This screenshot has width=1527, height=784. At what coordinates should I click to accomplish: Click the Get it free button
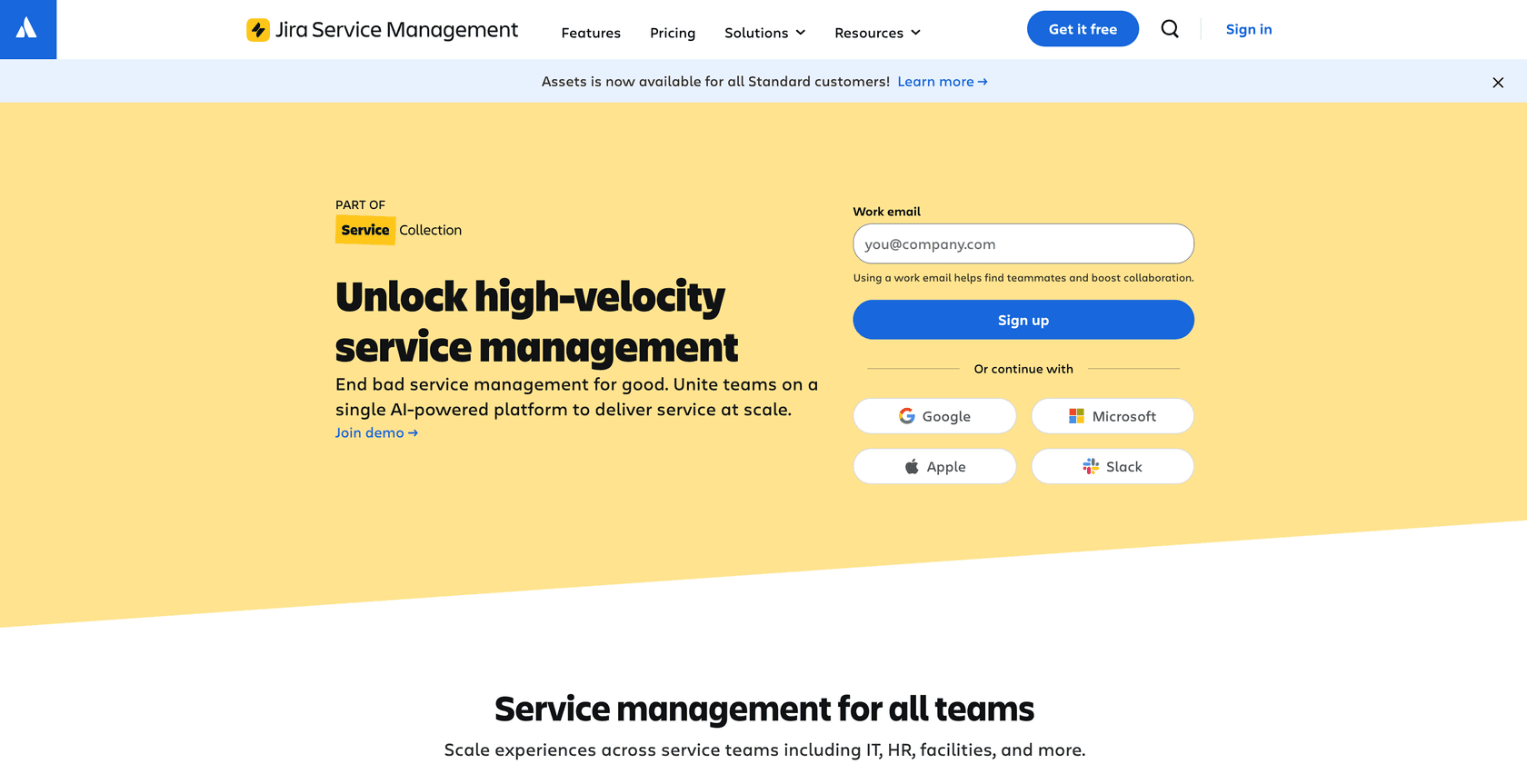point(1083,29)
